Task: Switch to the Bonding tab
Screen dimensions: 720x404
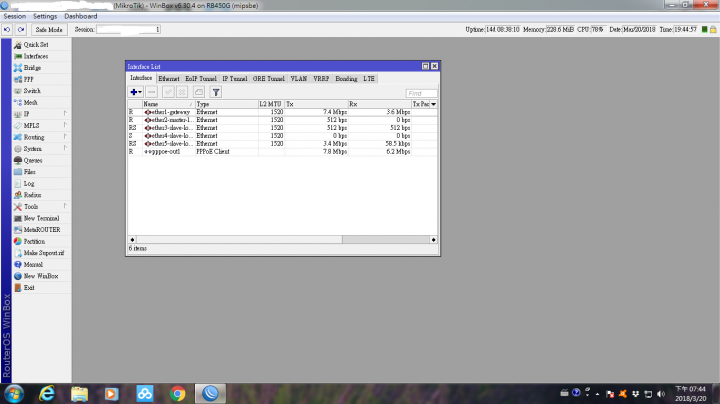Action: [346, 79]
